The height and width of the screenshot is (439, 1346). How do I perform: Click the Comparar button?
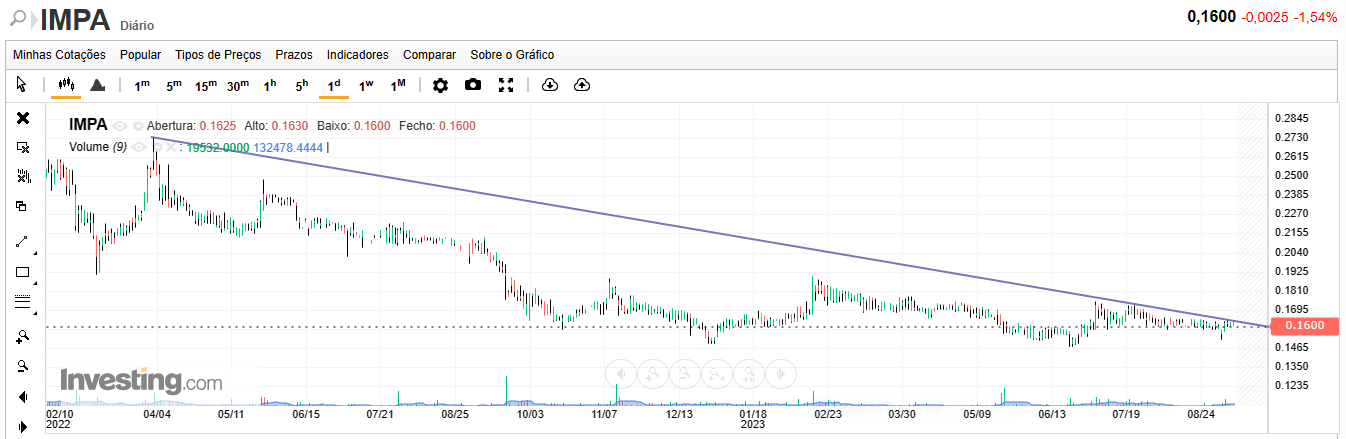point(429,55)
